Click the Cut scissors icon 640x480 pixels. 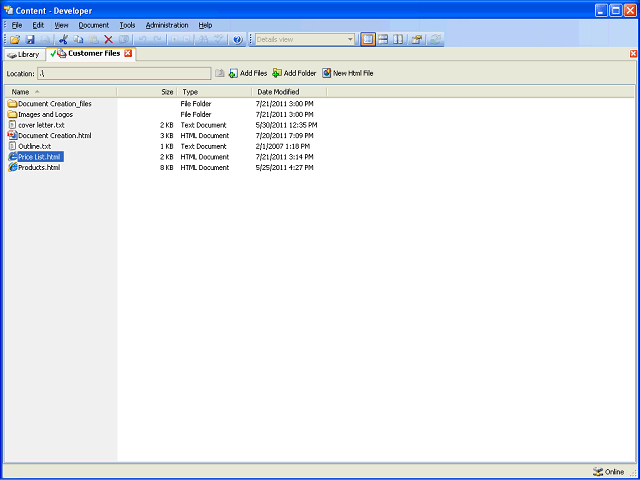63,40
